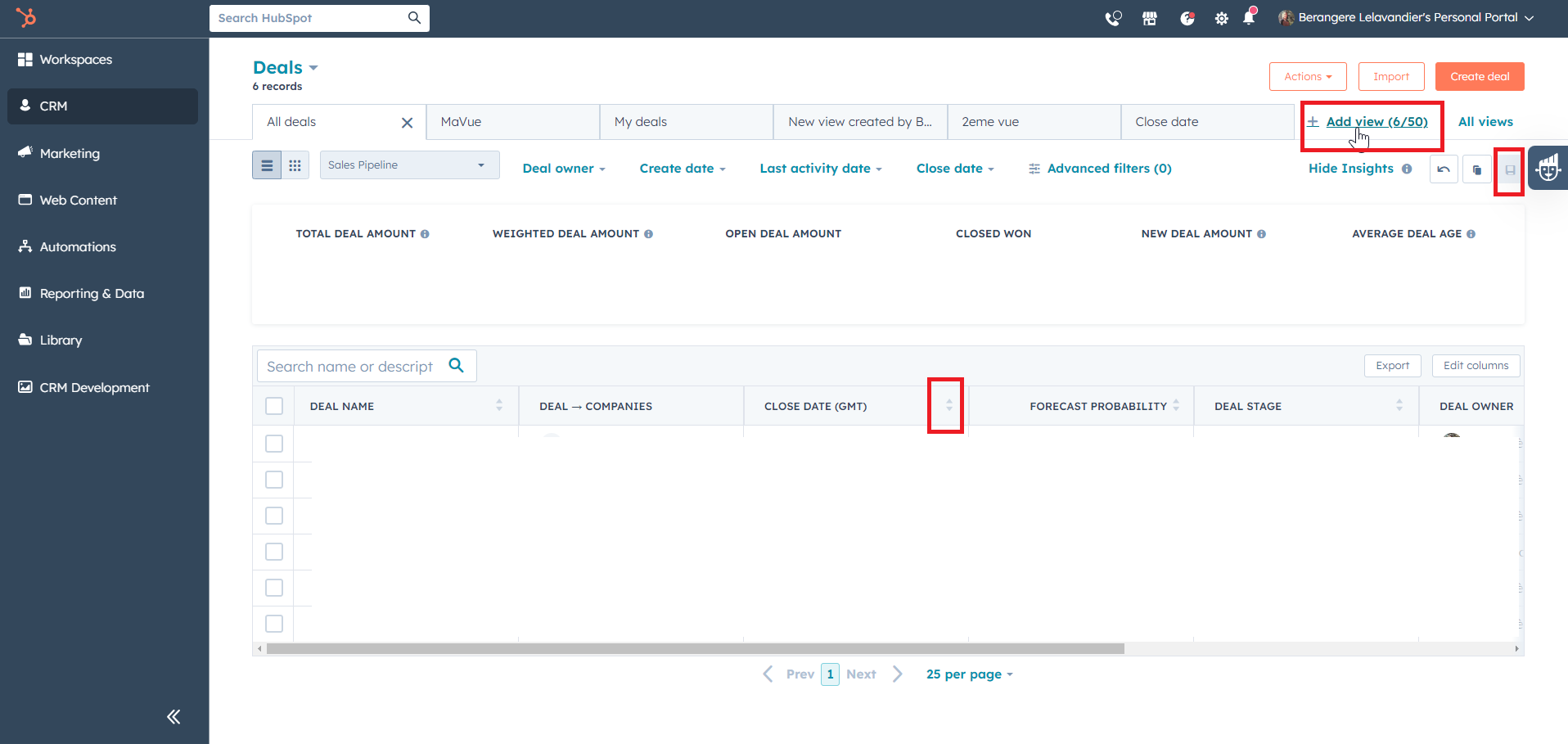The width and height of the screenshot is (1568, 744).
Task: Open the settings gear icon
Action: 1221,18
